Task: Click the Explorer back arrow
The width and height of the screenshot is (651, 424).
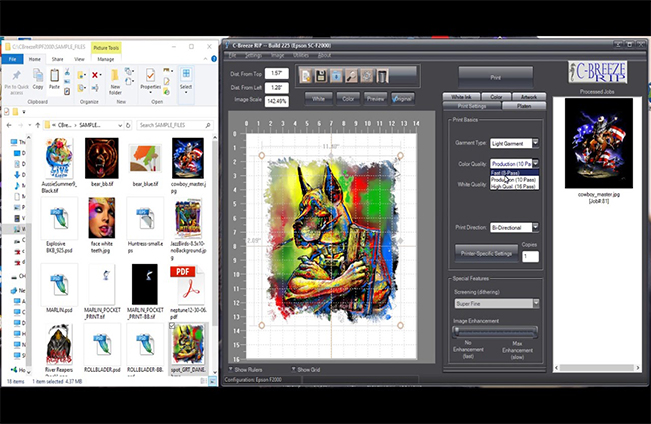Action: (9, 125)
